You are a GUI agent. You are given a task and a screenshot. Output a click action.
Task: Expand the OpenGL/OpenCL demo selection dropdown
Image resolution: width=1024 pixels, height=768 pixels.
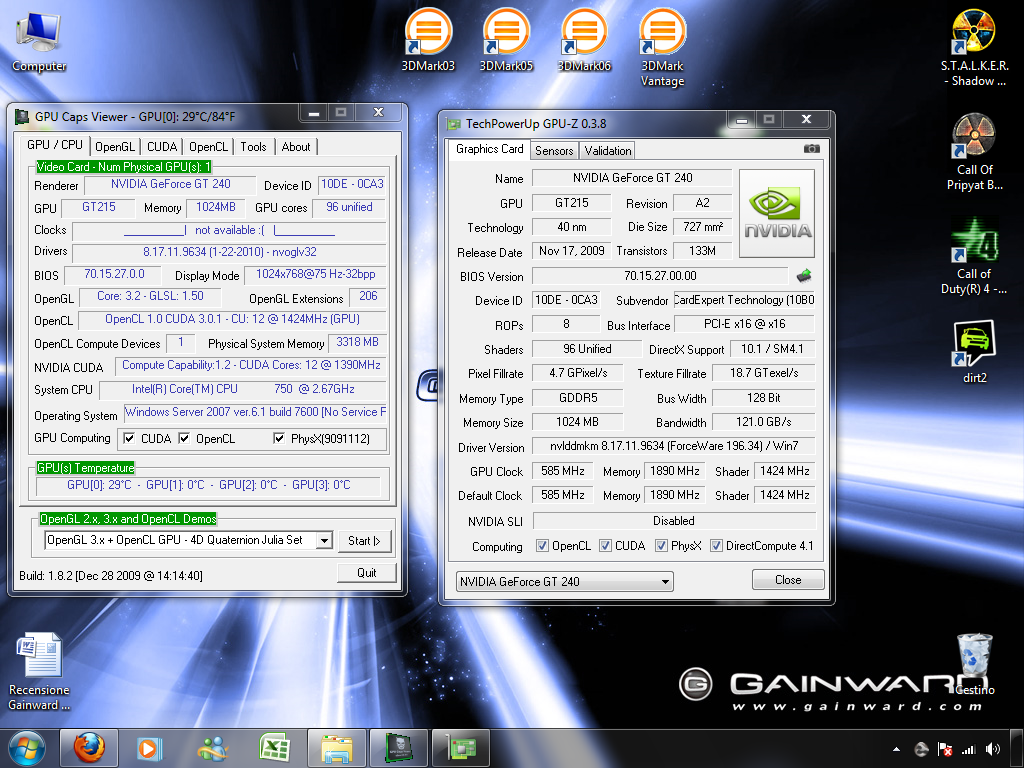click(x=324, y=540)
